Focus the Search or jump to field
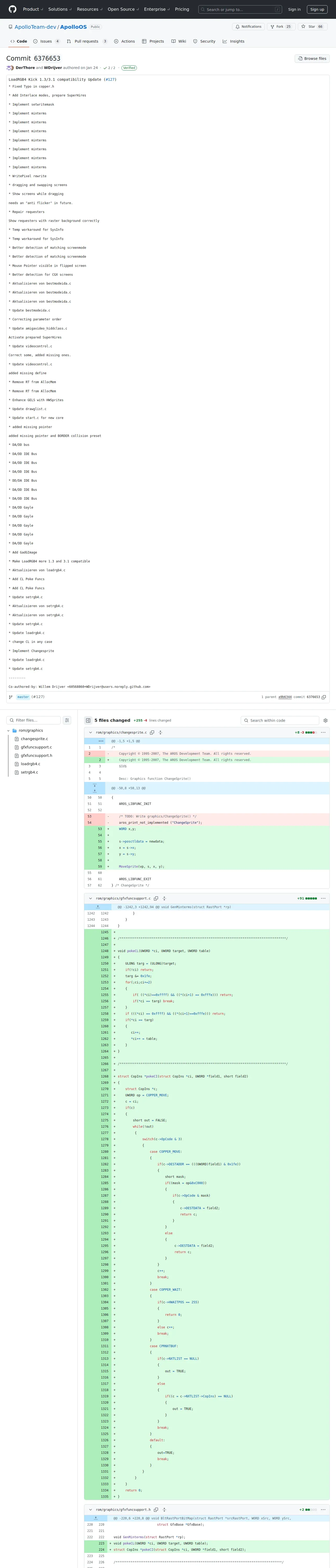The width and height of the screenshot is (336, 1568). pos(240,9)
